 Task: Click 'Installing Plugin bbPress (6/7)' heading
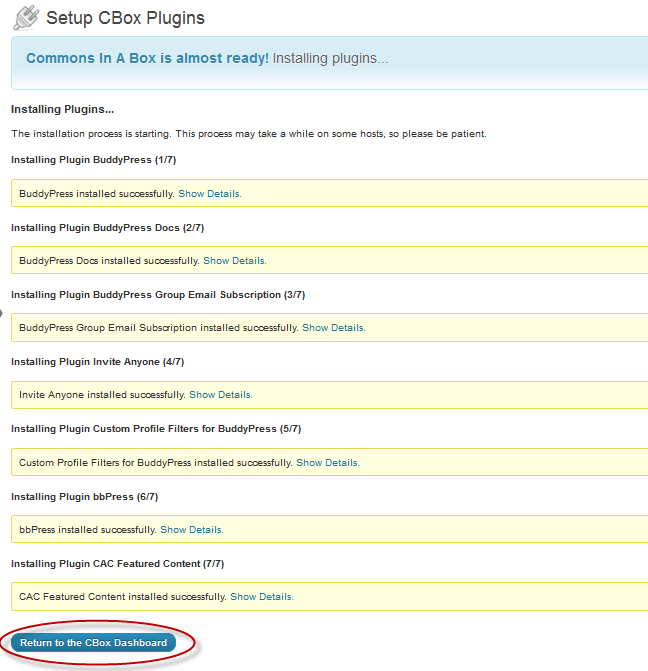point(85,497)
